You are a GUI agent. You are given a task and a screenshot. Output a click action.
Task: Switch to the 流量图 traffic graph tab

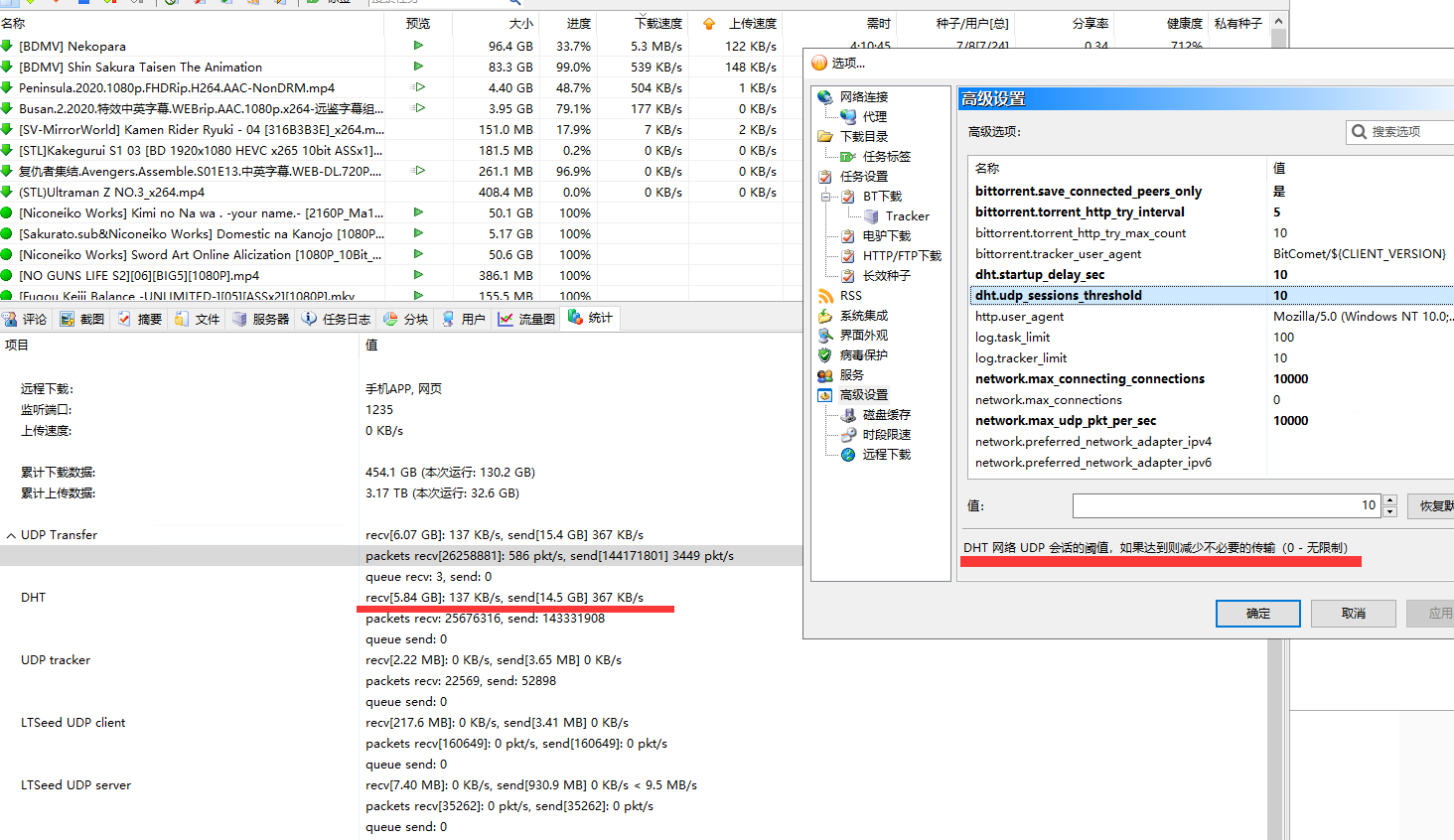[526, 319]
